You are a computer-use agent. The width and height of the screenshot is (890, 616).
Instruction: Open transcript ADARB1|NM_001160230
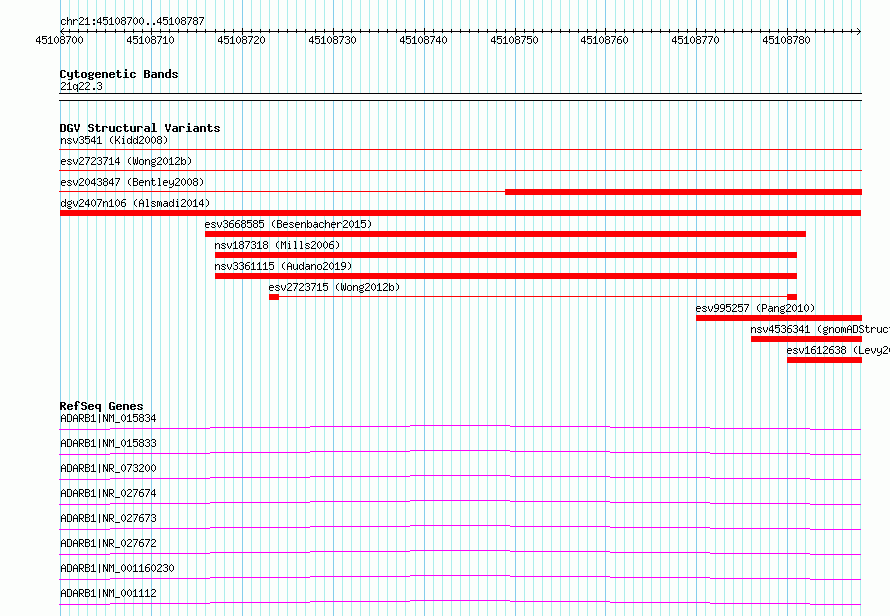117,568
